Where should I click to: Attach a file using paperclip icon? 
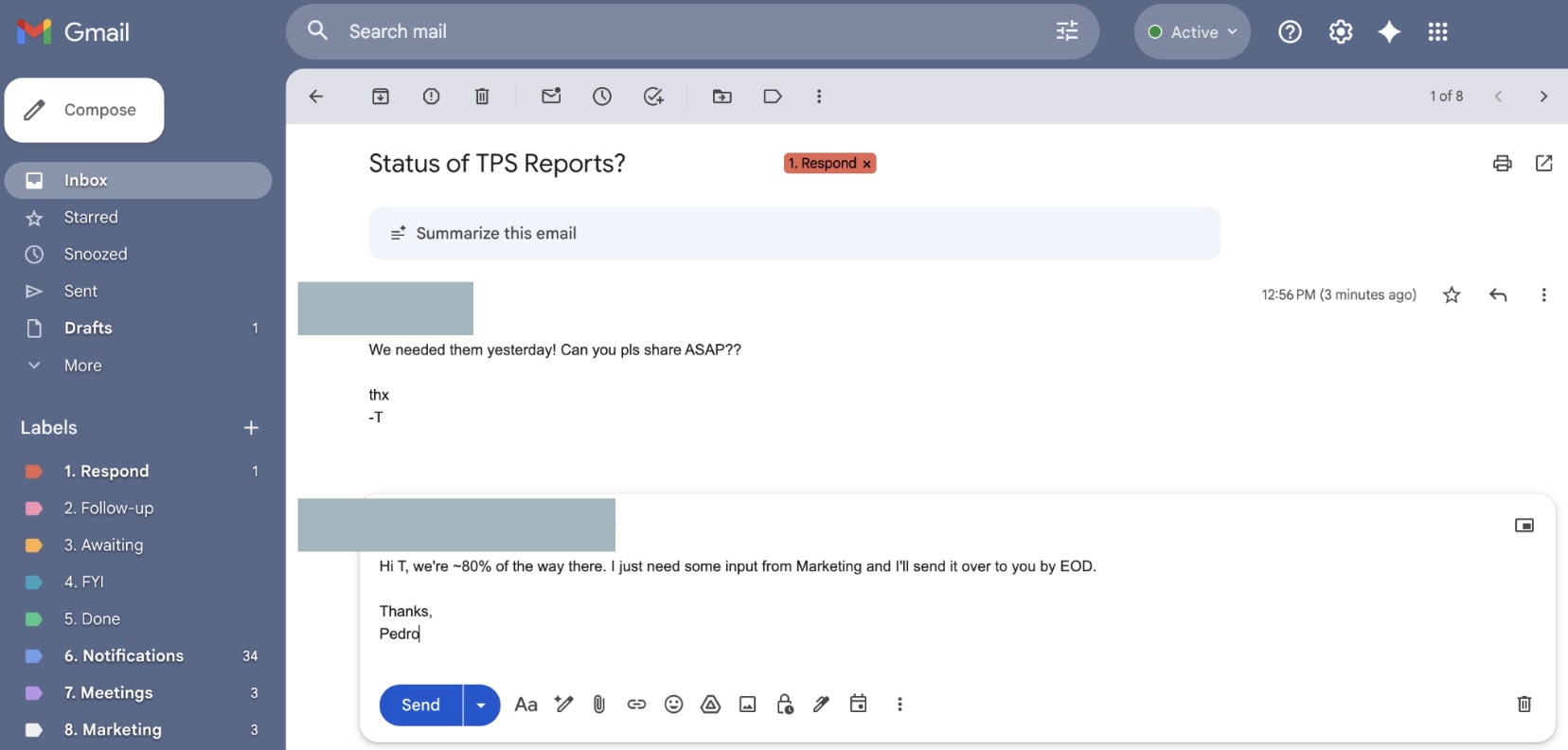tap(599, 705)
